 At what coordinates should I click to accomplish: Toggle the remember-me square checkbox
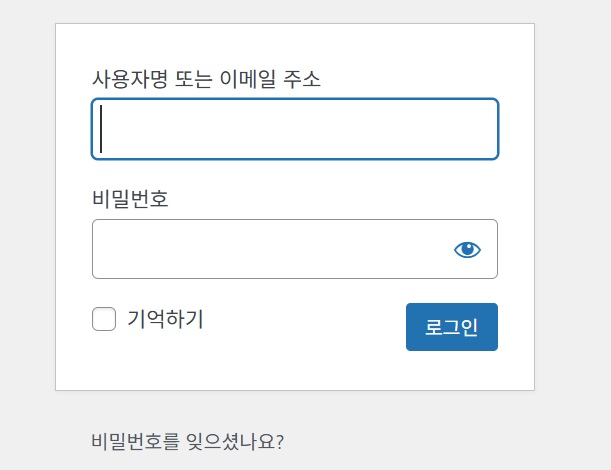pyautogui.click(x=104, y=319)
